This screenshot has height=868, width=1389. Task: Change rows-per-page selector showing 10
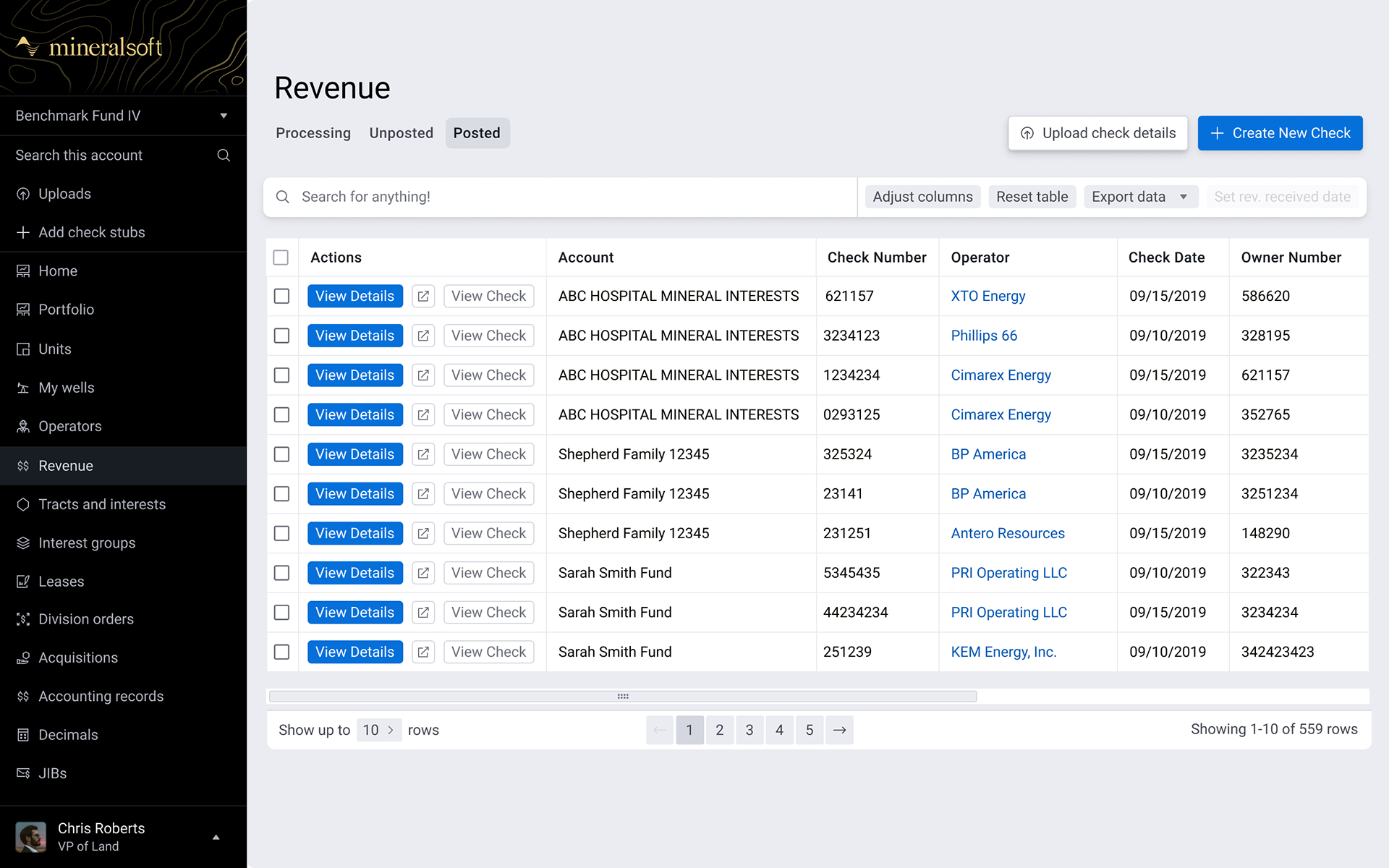(378, 730)
